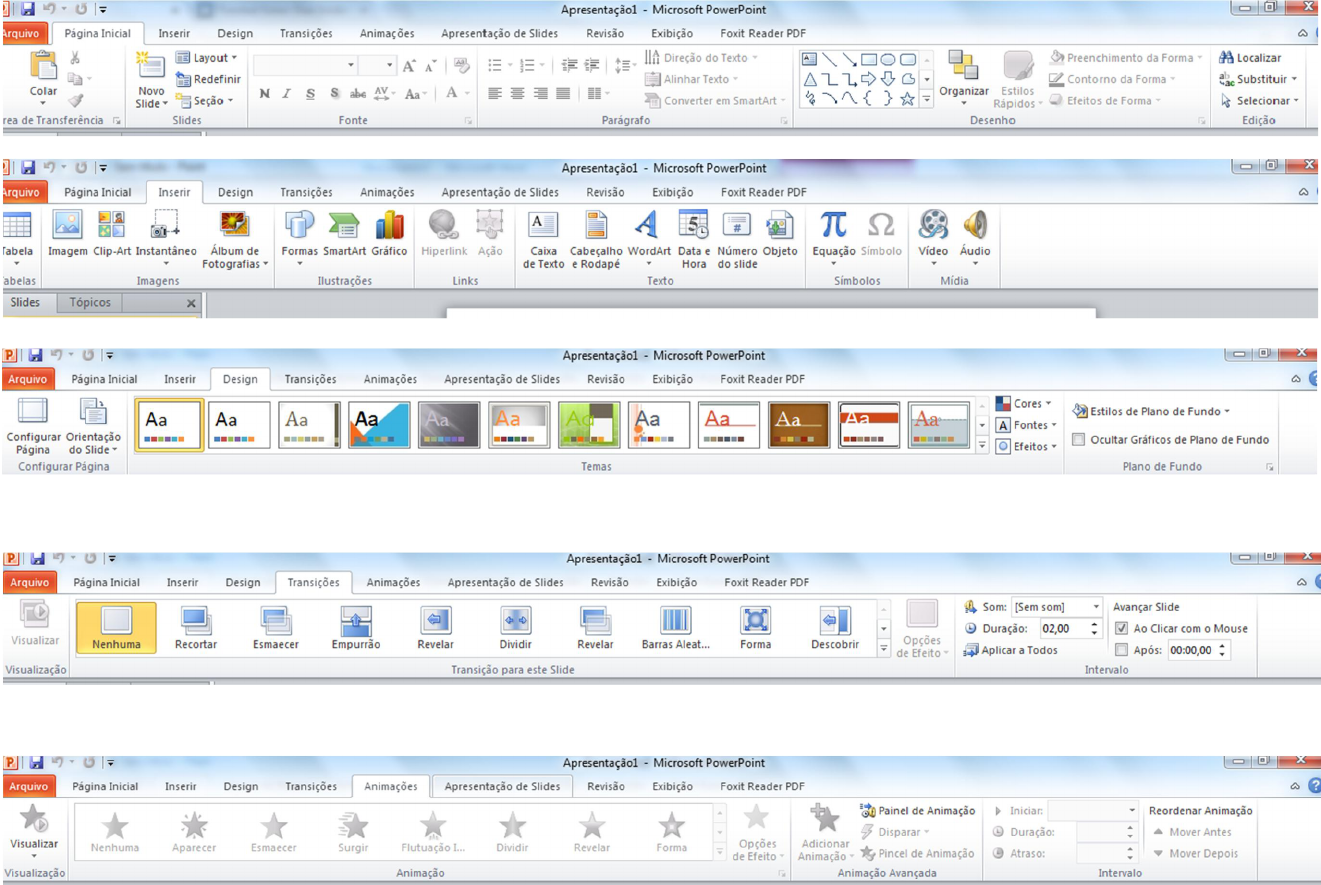Toggle text shadow S formatting
Viewport: 1321px width, 885px height.
335,93
